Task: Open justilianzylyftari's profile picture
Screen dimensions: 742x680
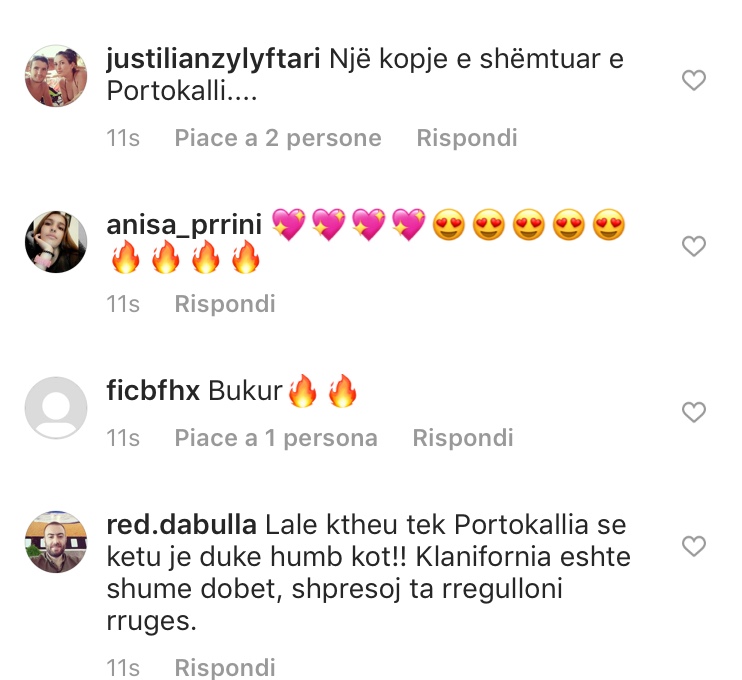Action: [56, 76]
